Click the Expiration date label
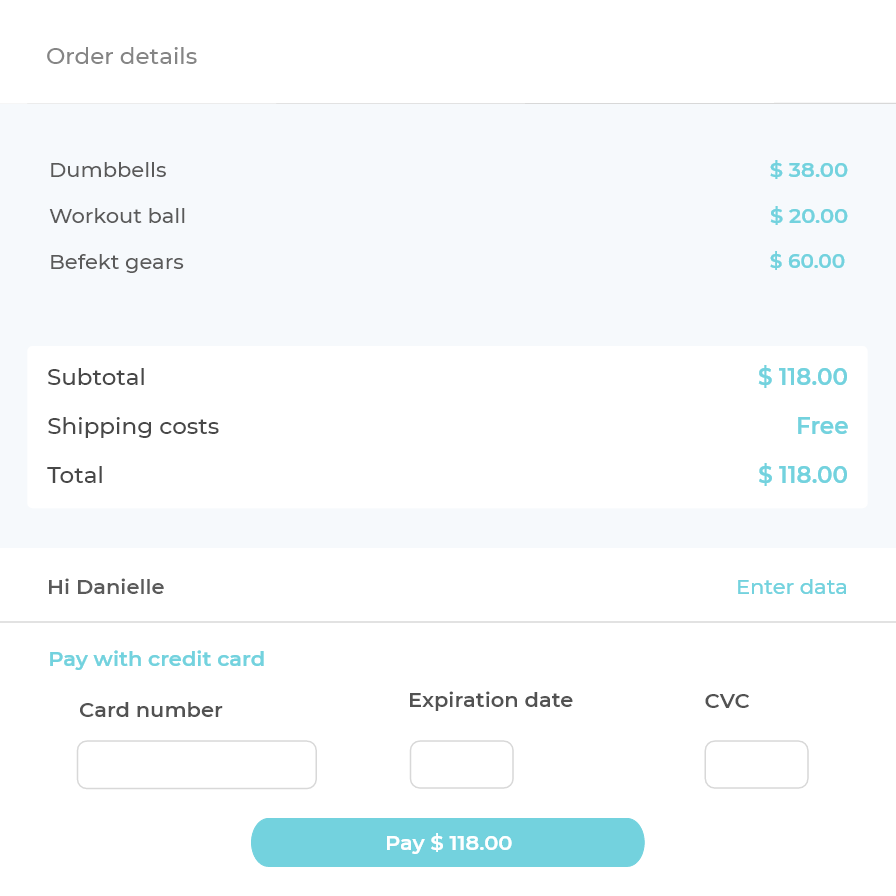 [491, 700]
